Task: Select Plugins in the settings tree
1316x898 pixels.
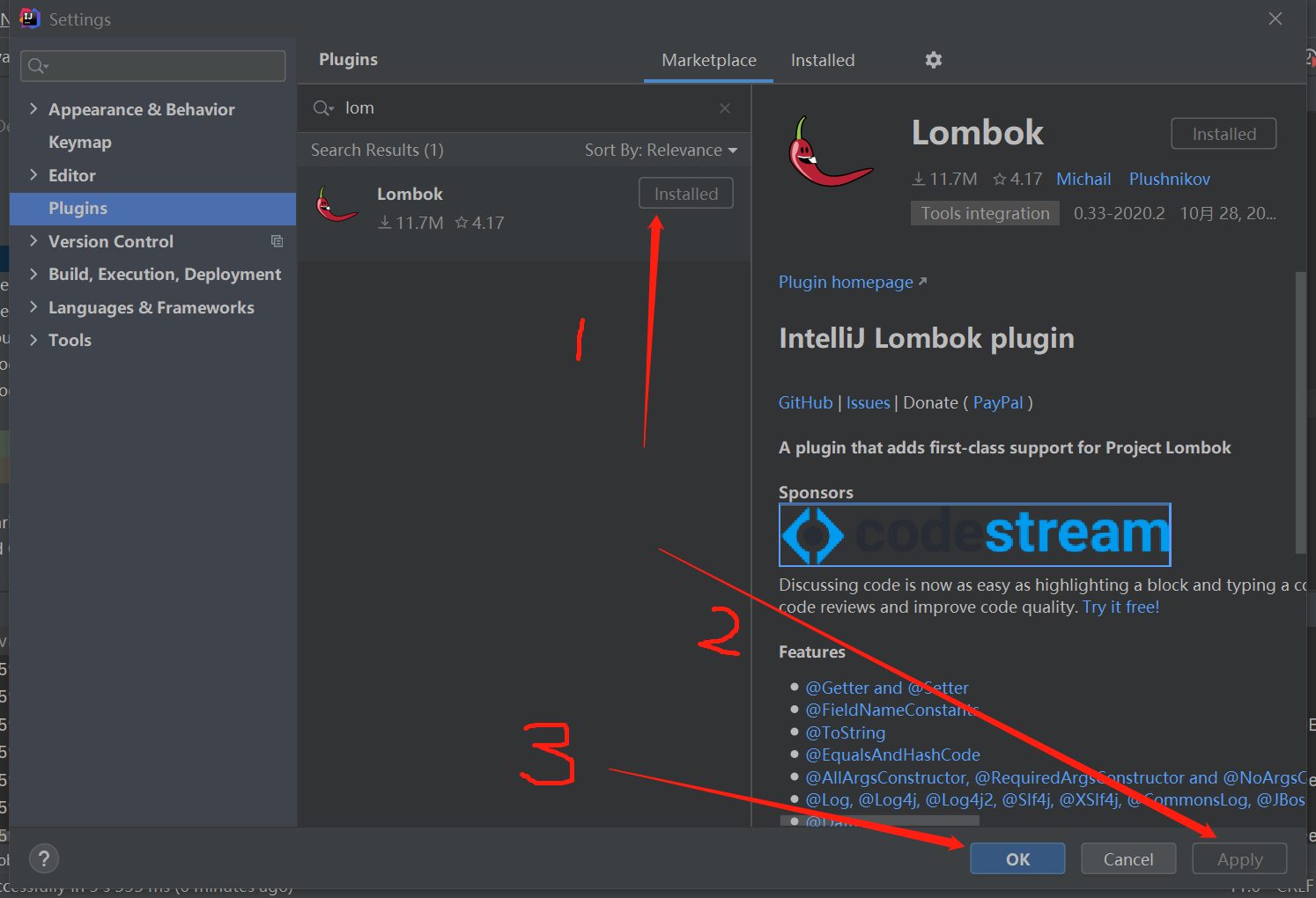Action: pyautogui.click(x=152, y=209)
